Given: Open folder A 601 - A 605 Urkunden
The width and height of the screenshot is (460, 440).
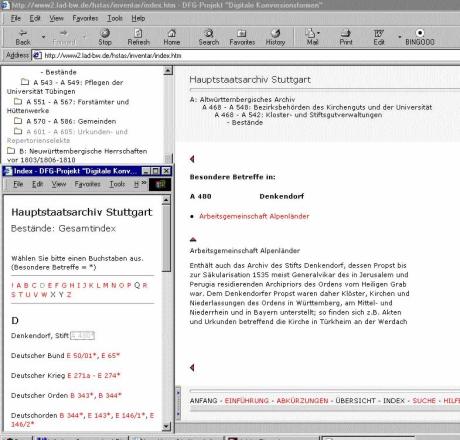Looking at the screenshot, I should click(18, 131).
